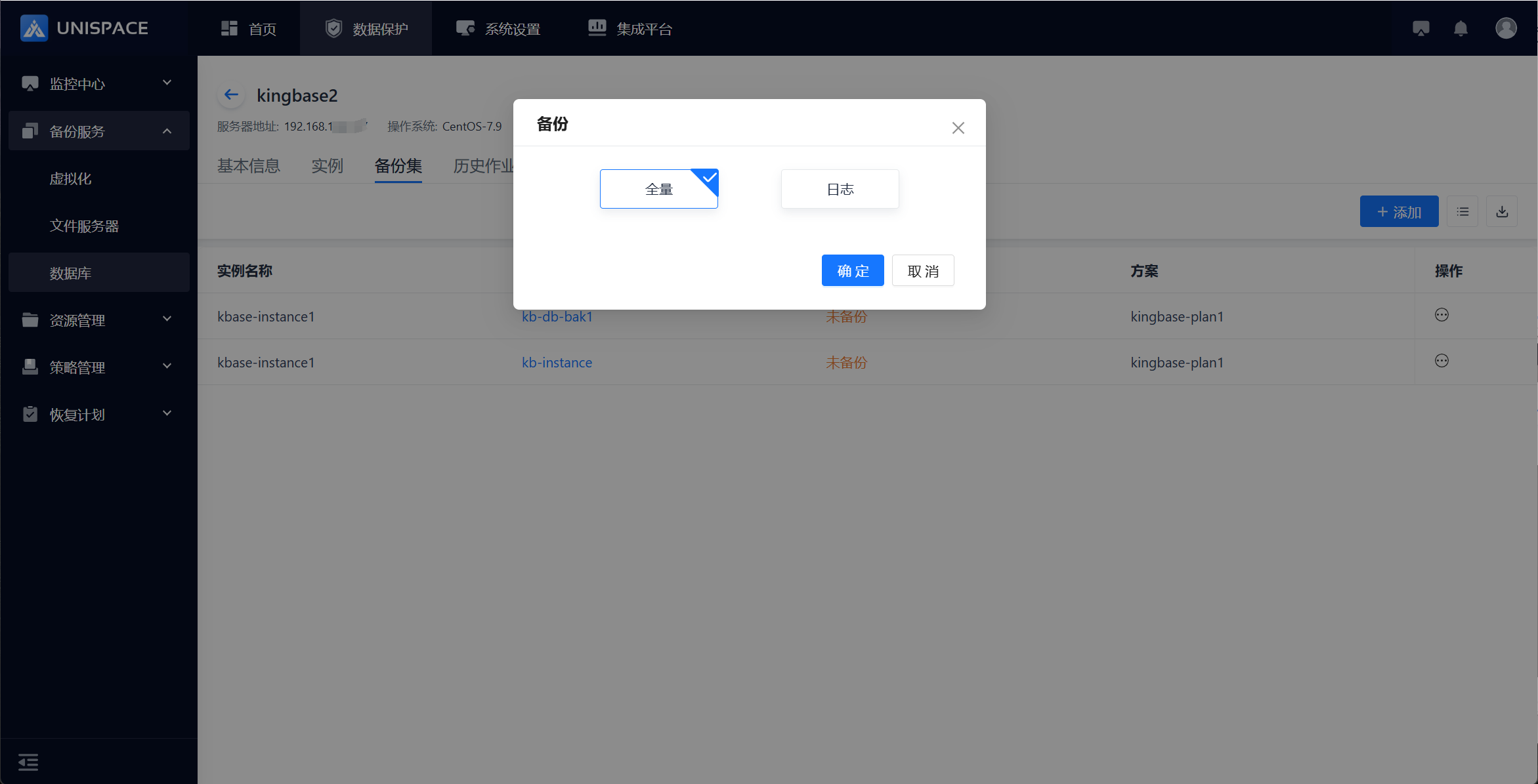Screen dimensions: 1538x784
Task: Collapse the 备份服务 sidebar menu
Action: 98,131
